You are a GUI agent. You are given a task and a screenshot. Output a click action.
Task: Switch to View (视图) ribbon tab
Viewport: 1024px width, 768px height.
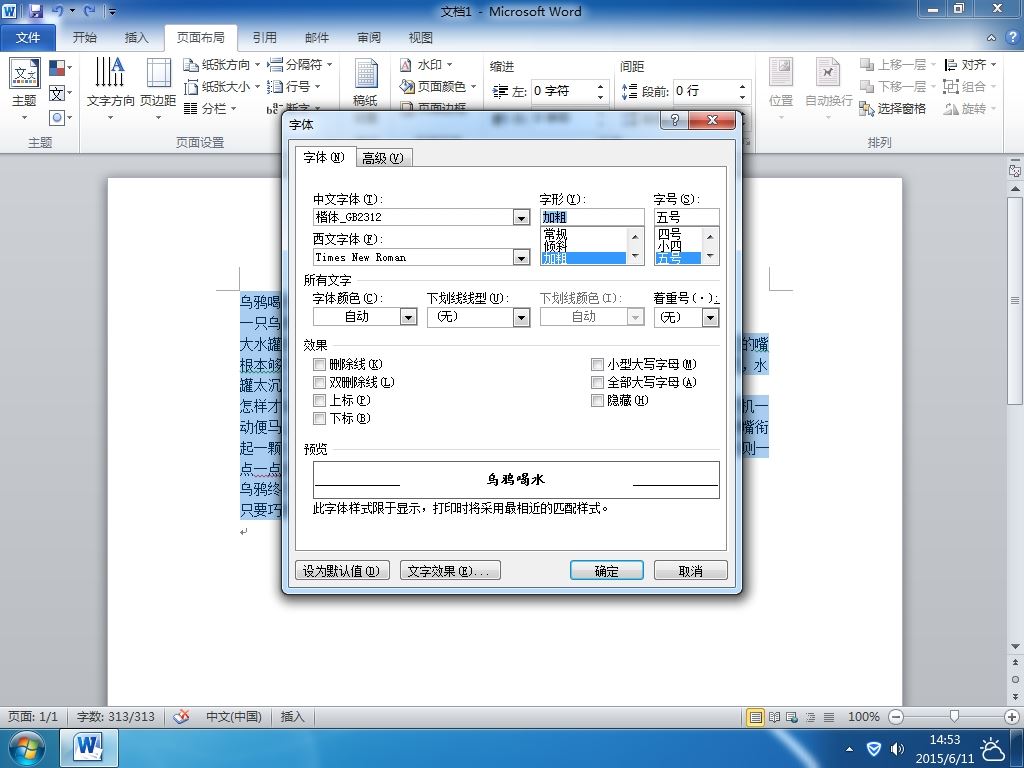pos(421,38)
